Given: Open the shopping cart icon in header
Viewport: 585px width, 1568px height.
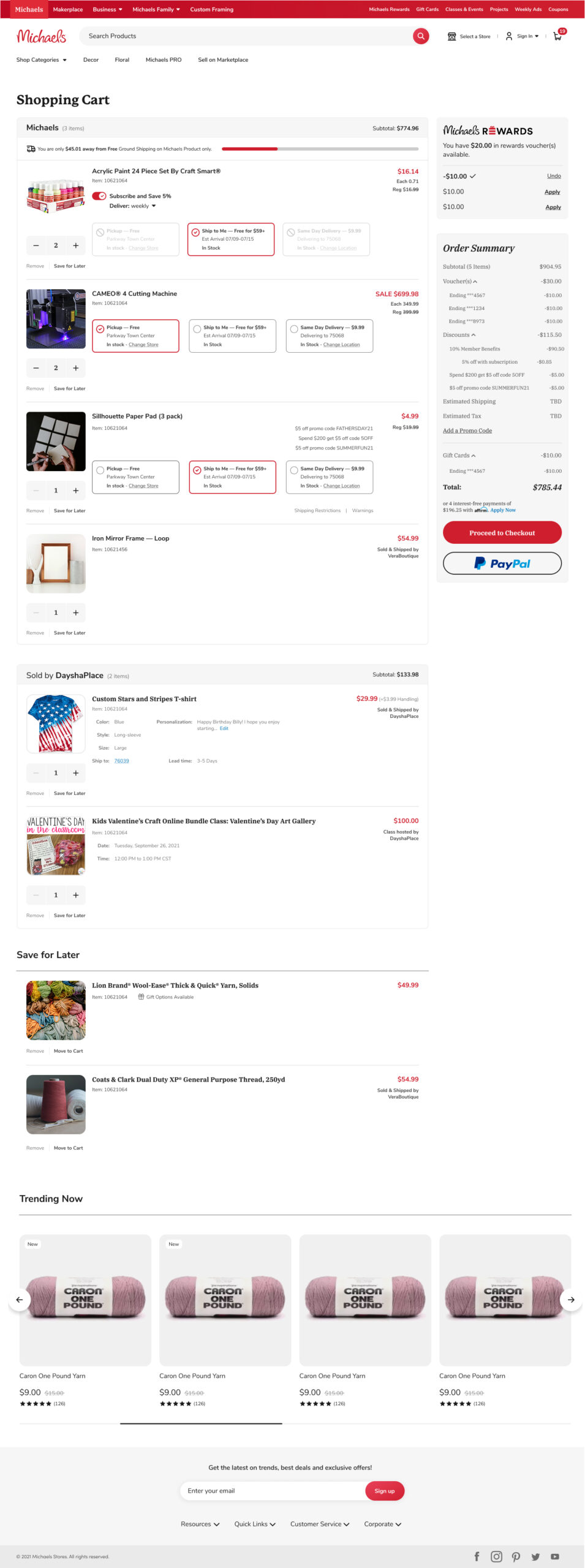Looking at the screenshot, I should coord(557,36).
